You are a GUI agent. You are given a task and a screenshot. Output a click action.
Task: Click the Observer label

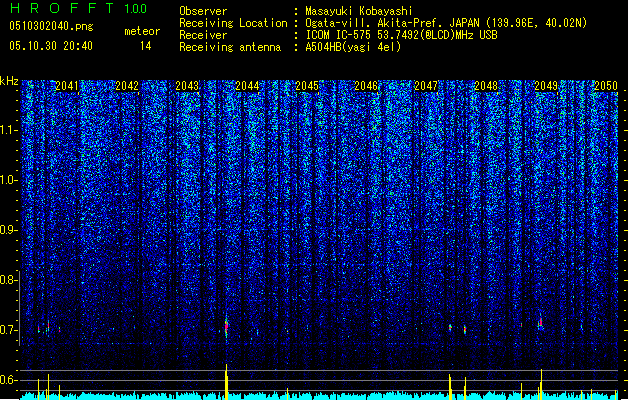tap(203, 11)
